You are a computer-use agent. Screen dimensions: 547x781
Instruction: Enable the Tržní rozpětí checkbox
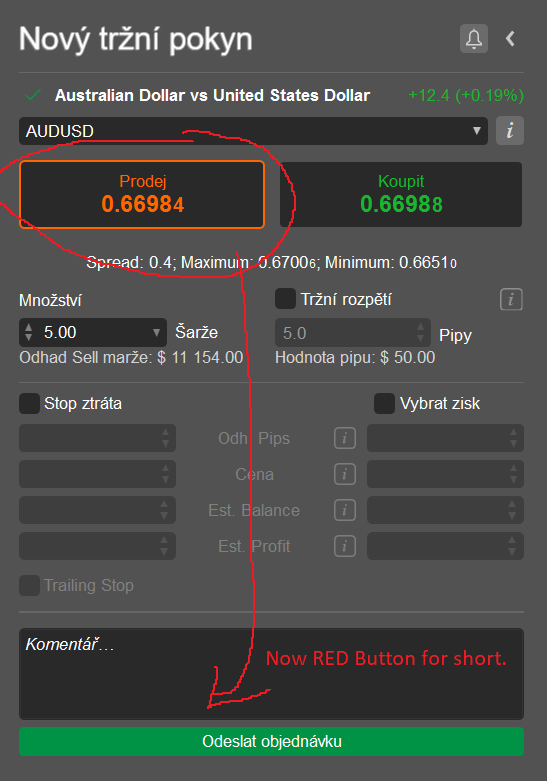(x=285, y=299)
